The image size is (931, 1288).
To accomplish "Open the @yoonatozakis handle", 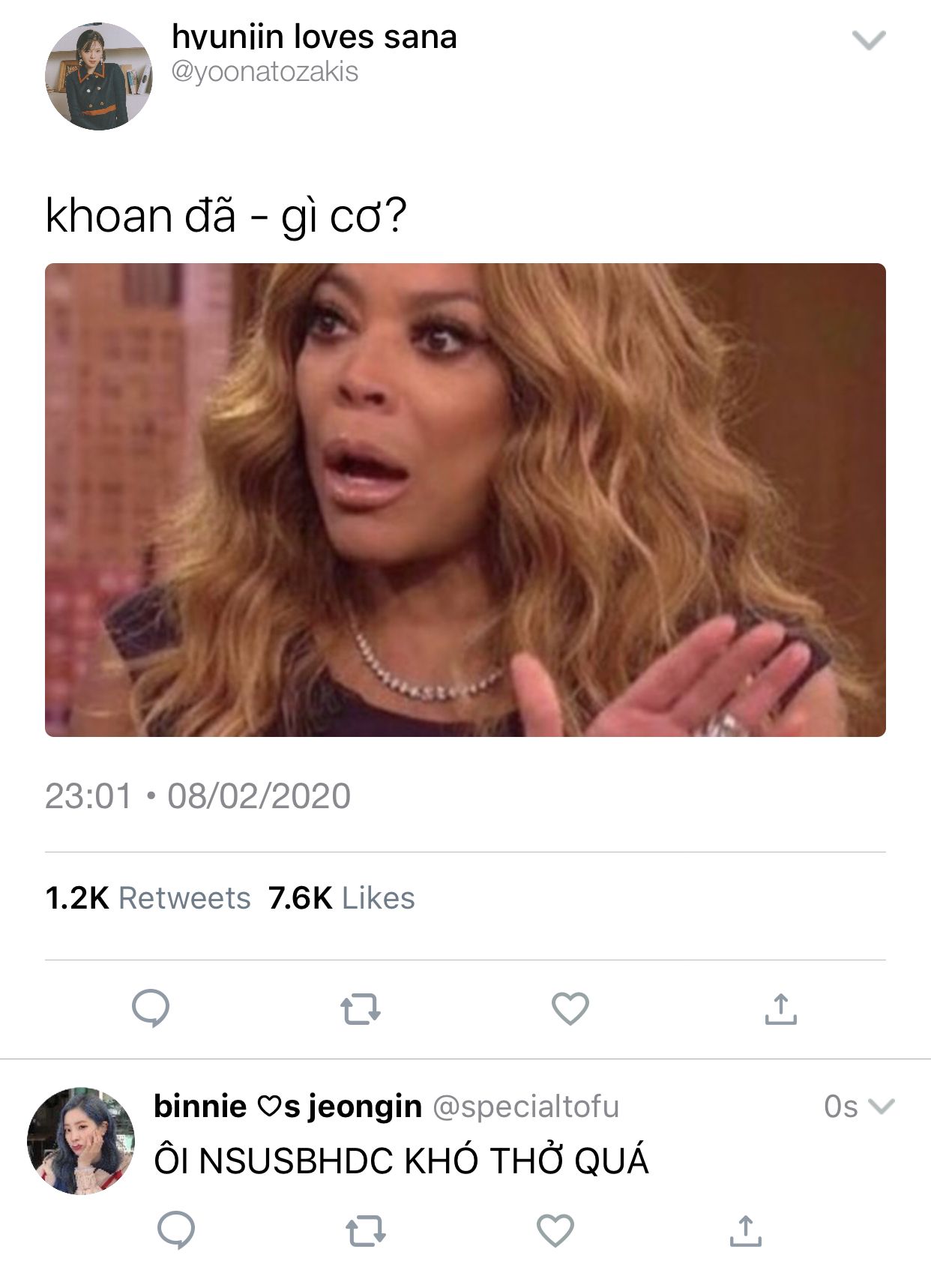I will pyautogui.click(x=265, y=72).
